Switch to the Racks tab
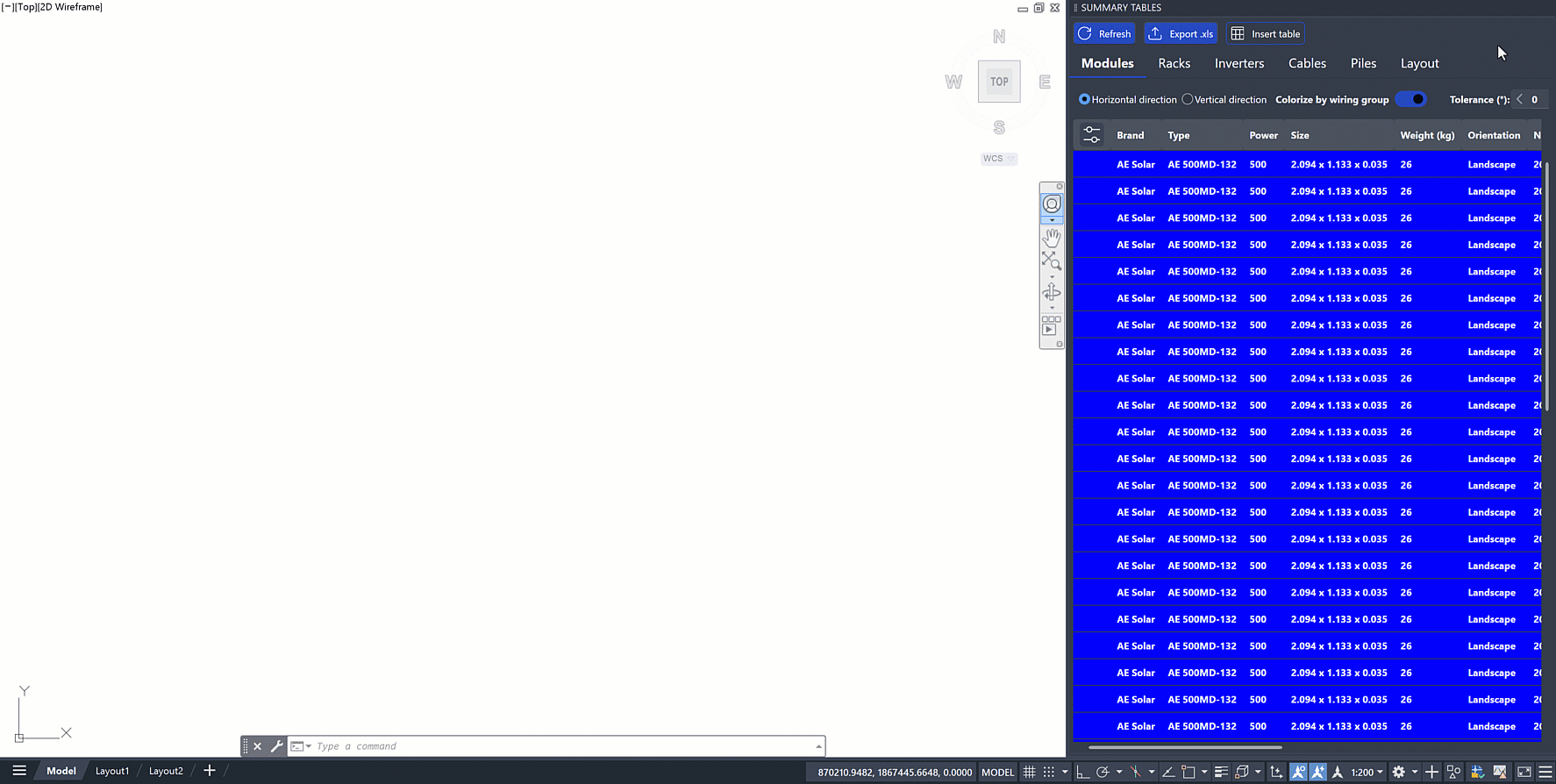1556x784 pixels. pos(1174,63)
